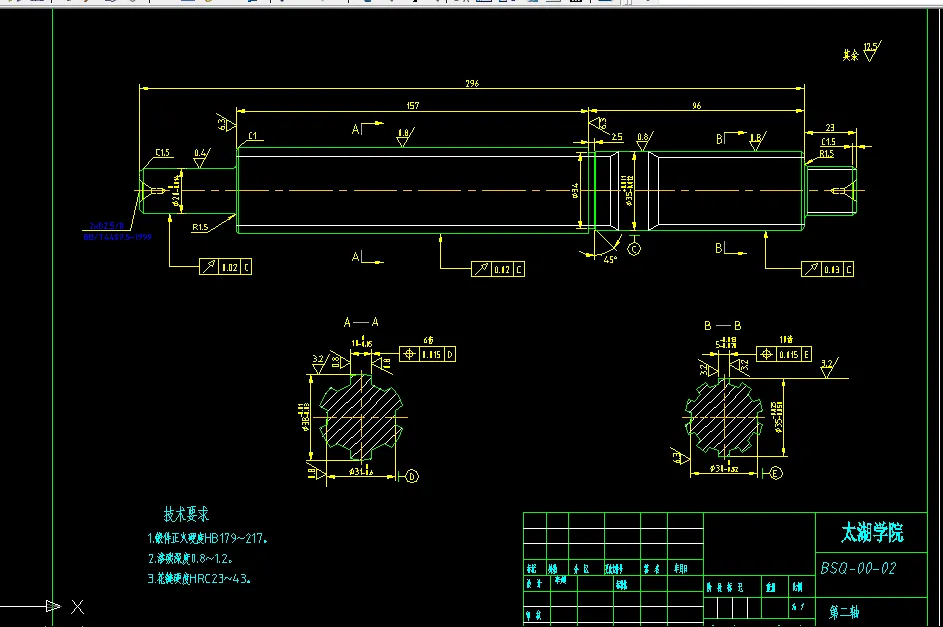
Task: Click the 2.5 dimension text near groove
Action: (x=617, y=137)
